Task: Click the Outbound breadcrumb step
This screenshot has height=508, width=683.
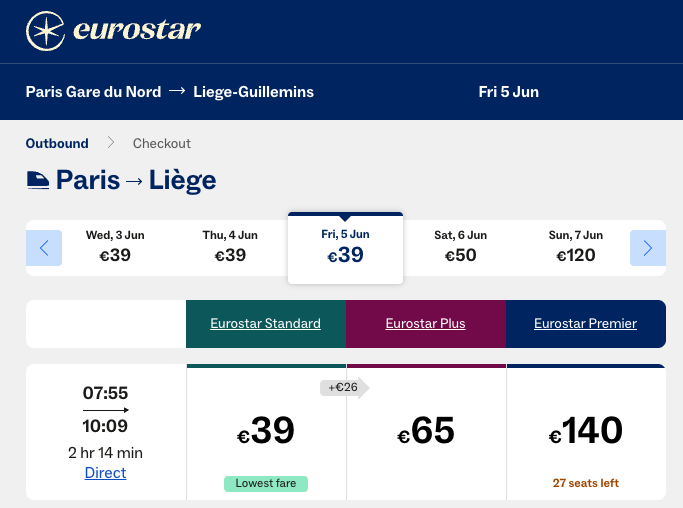Action: 57,143
